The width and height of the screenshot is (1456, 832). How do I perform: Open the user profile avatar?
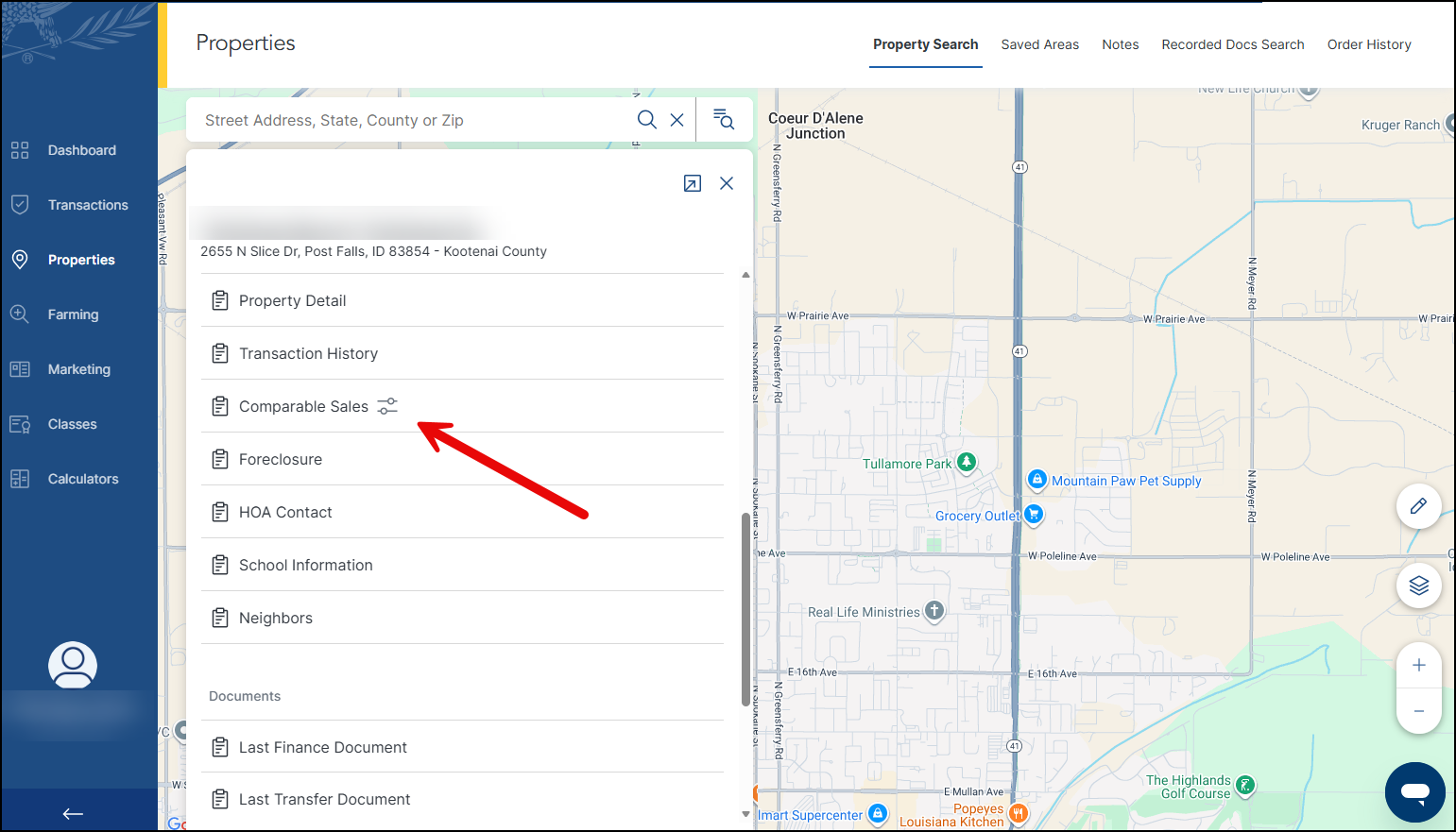pos(73,665)
